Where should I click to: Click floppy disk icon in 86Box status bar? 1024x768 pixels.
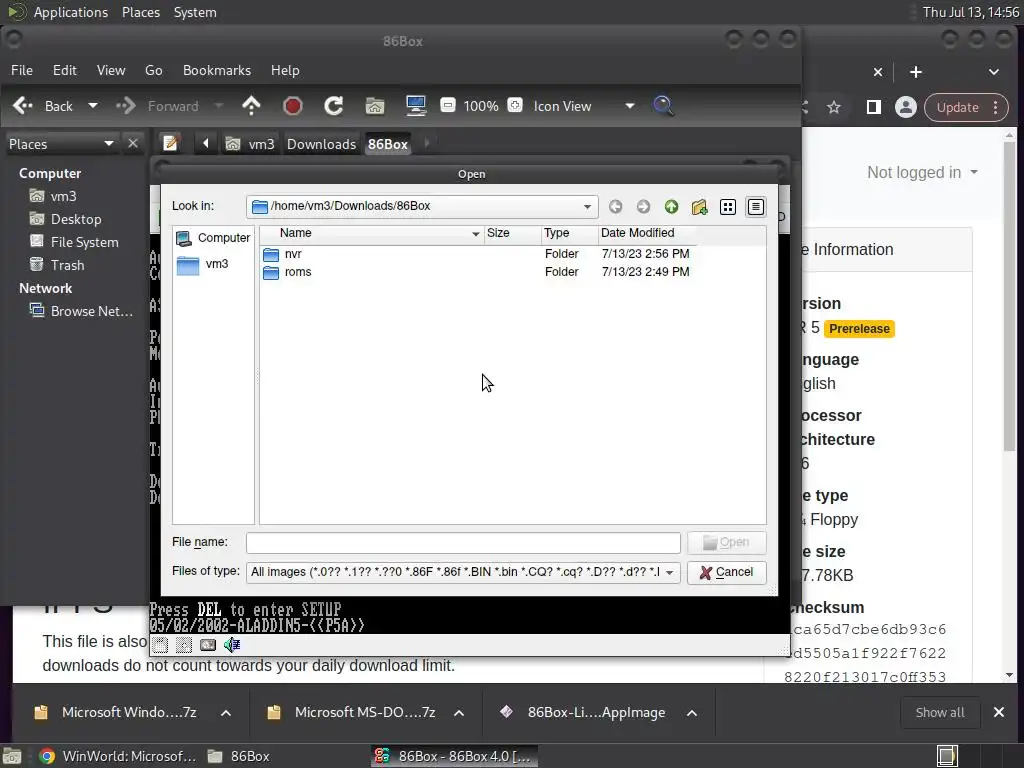click(160, 645)
